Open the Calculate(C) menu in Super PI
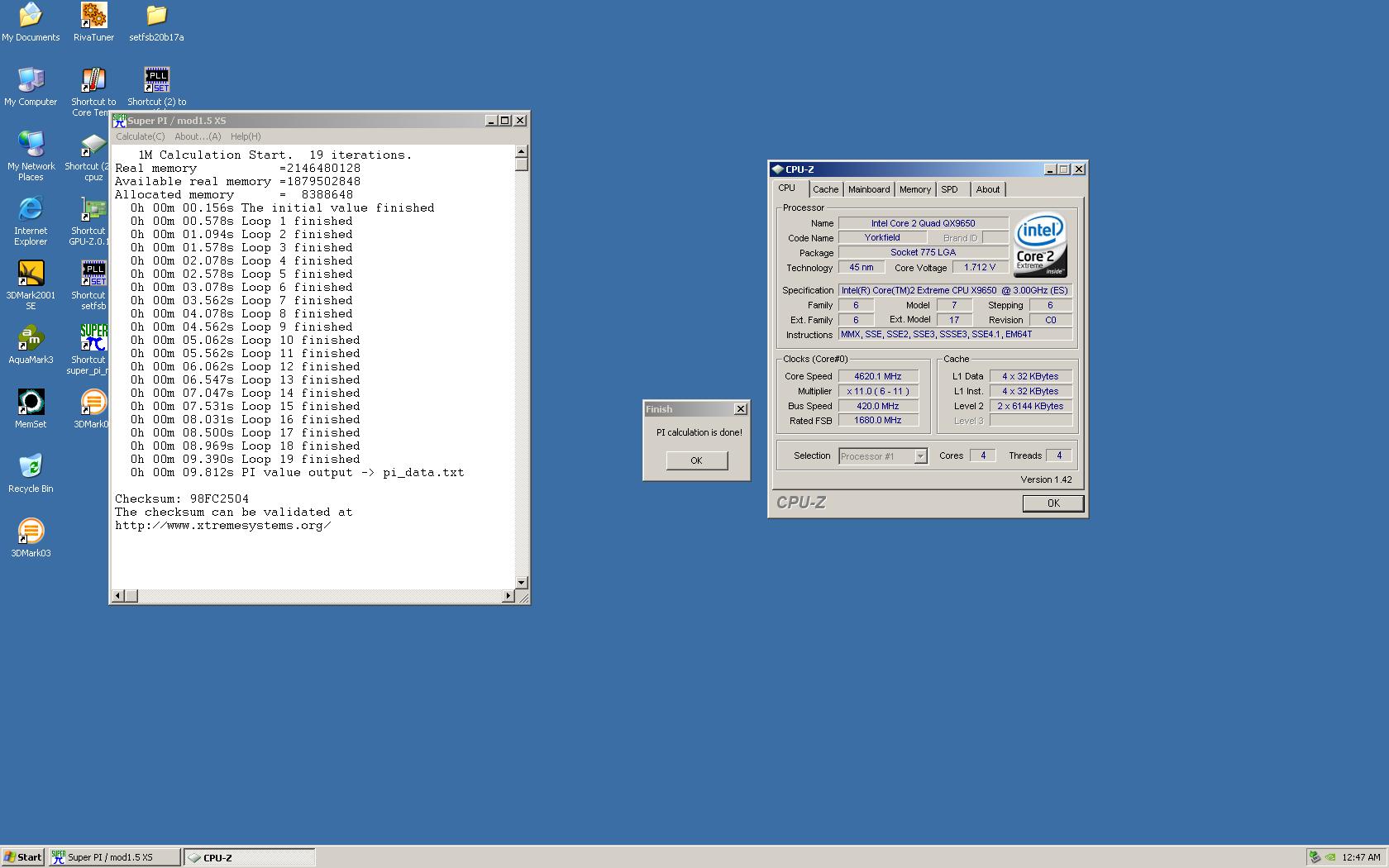Viewport: 1389px width, 868px height. [x=141, y=136]
